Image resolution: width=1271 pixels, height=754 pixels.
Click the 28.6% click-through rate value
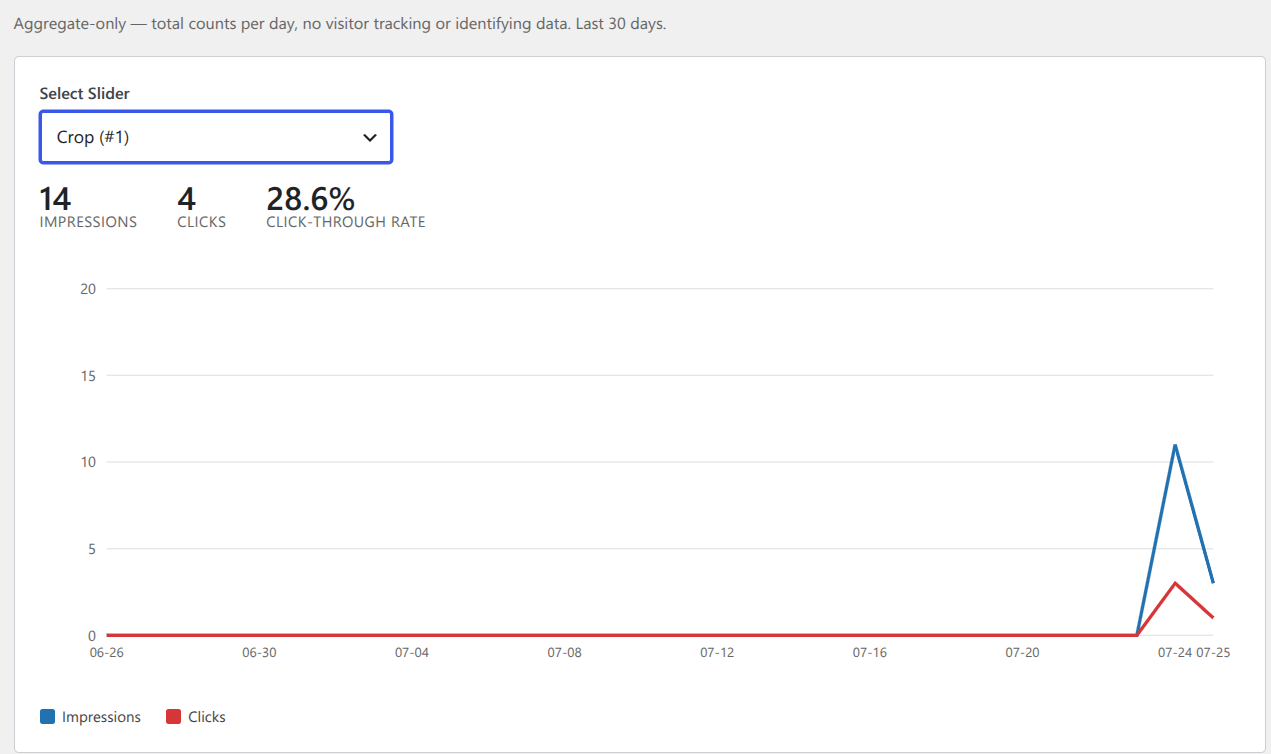310,199
